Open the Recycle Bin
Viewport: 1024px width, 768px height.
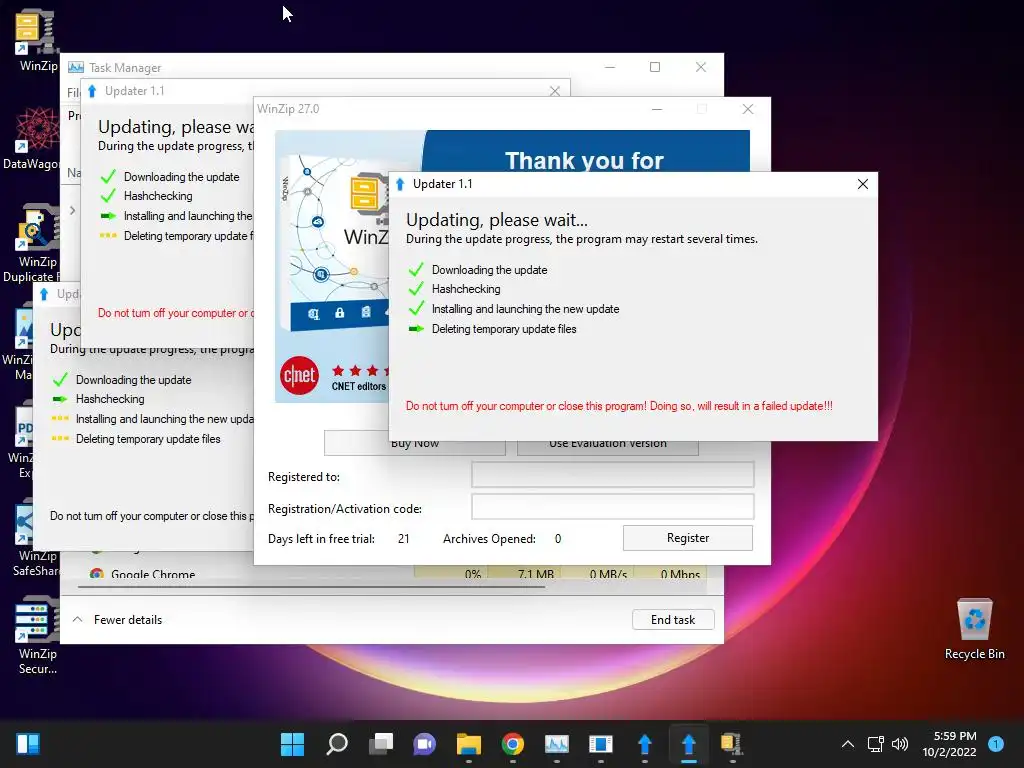pyautogui.click(x=974, y=628)
